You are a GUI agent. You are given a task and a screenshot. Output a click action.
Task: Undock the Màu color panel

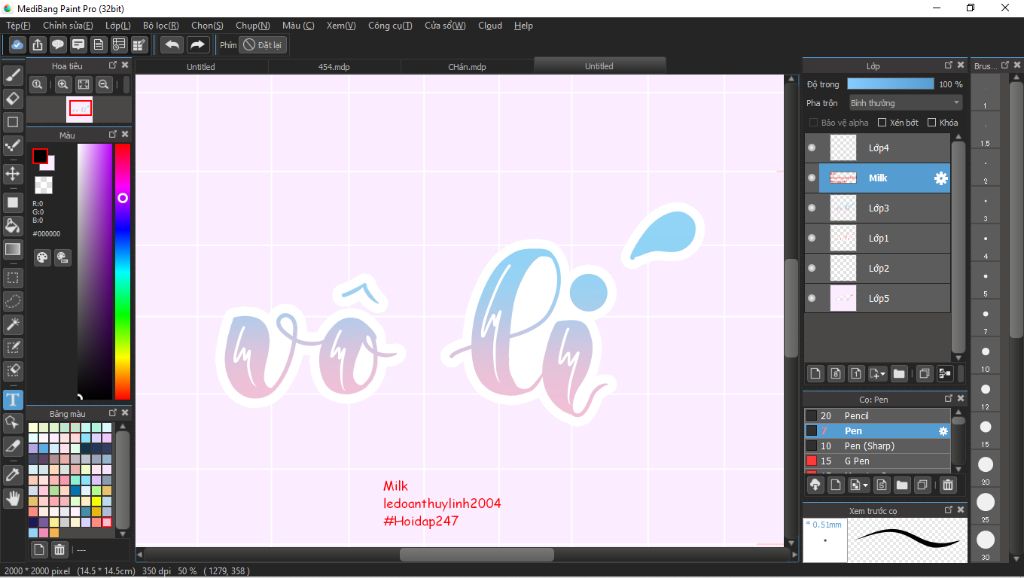tap(112, 135)
